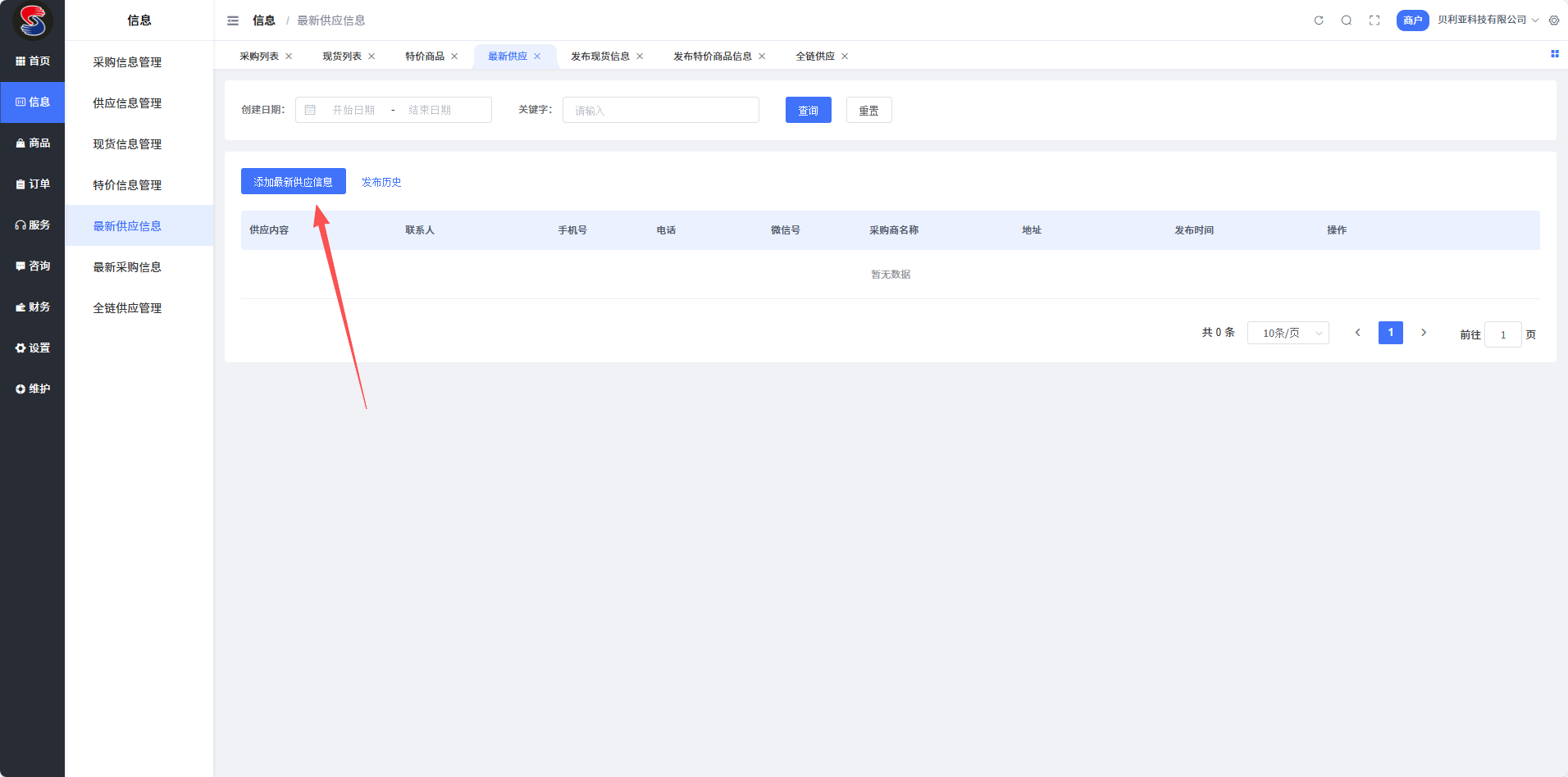Screen dimensions: 1568x777
Task: Select 全链供应管理 in the submenu
Action: point(127,308)
